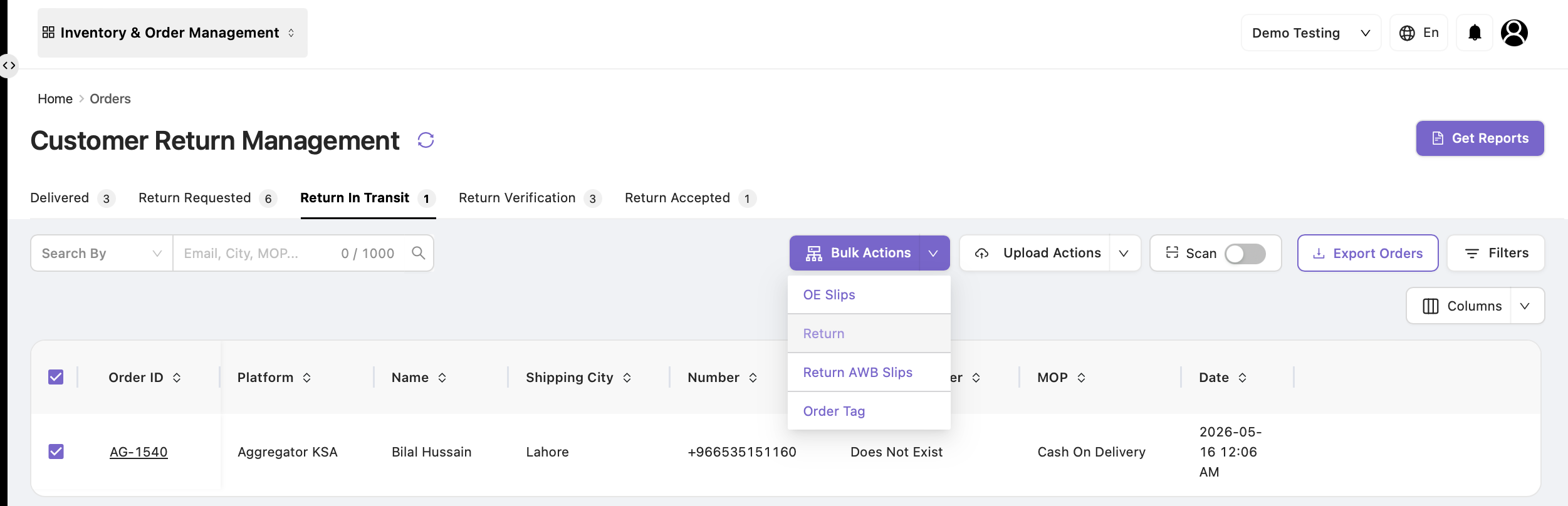
Task: Expand the Columns dropdown arrow
Action: (x=1525, y=306)
